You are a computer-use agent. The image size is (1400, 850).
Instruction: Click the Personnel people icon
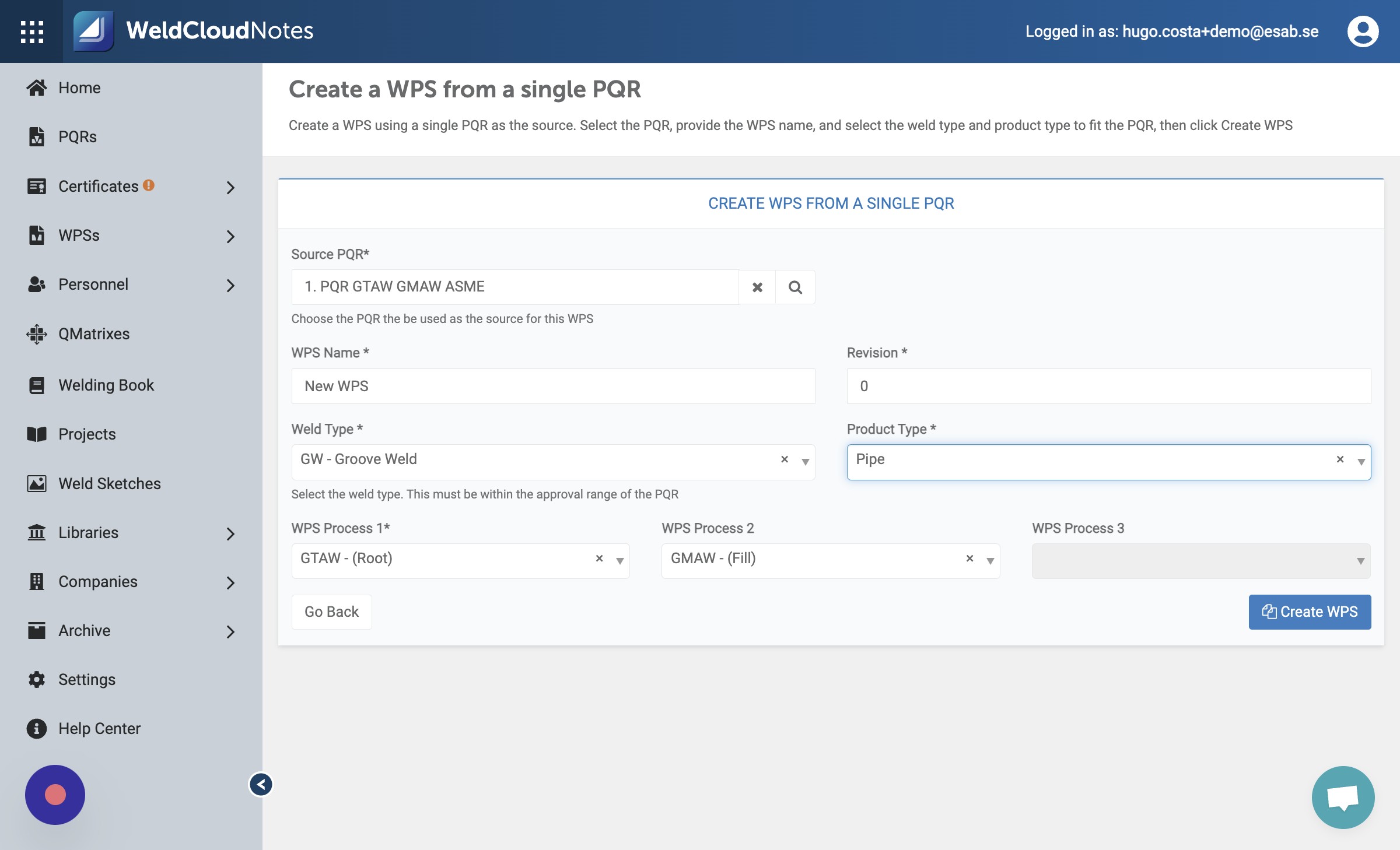[x=37, y=284]
